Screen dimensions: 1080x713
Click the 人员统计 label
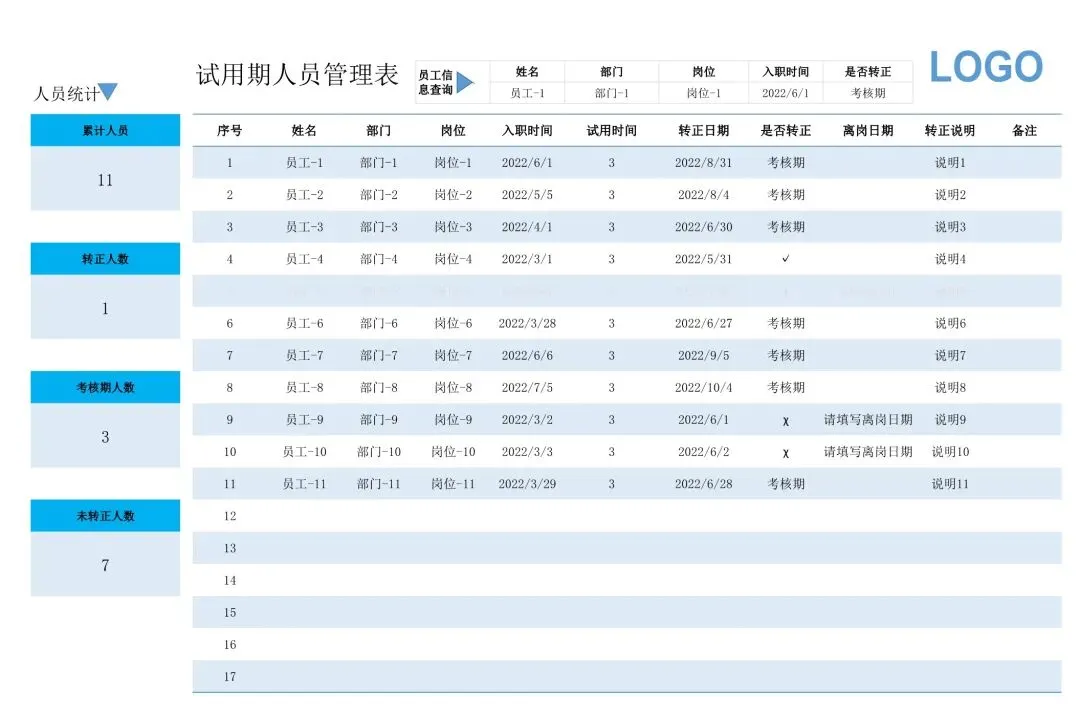tap(66, 94)
